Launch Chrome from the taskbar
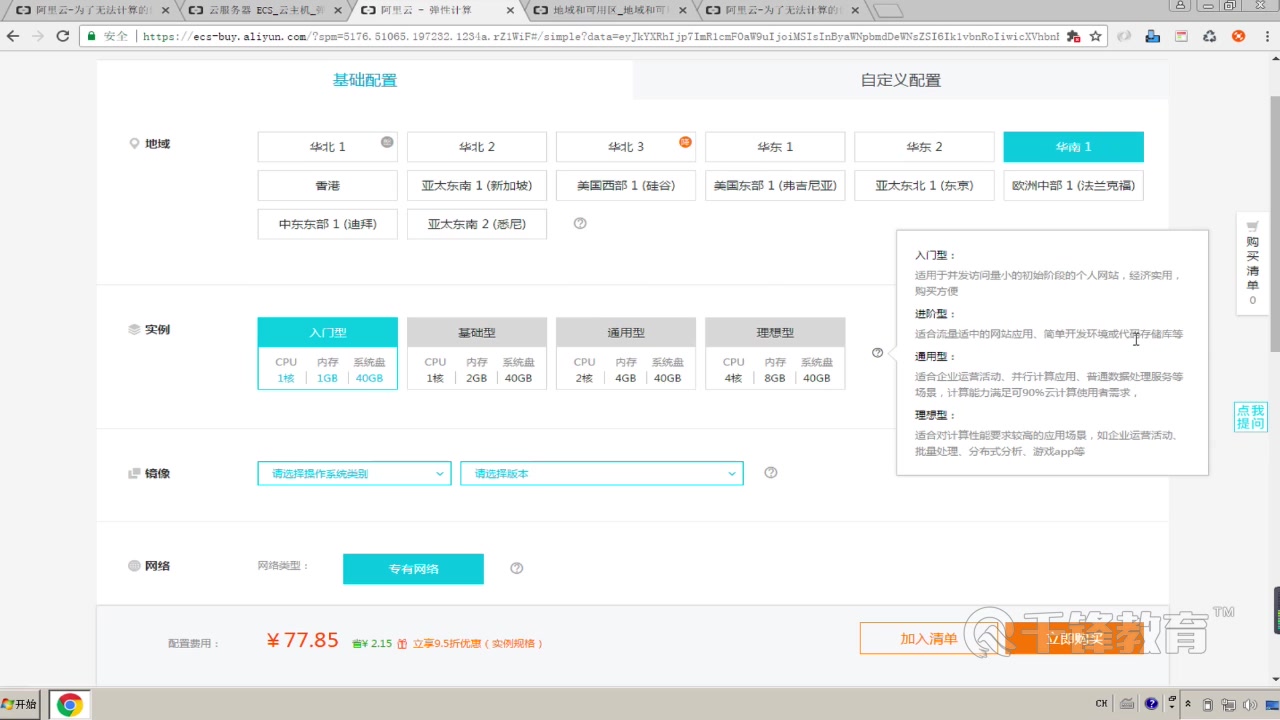This screenshot has width=1280, height=720. tap(70, 703)
